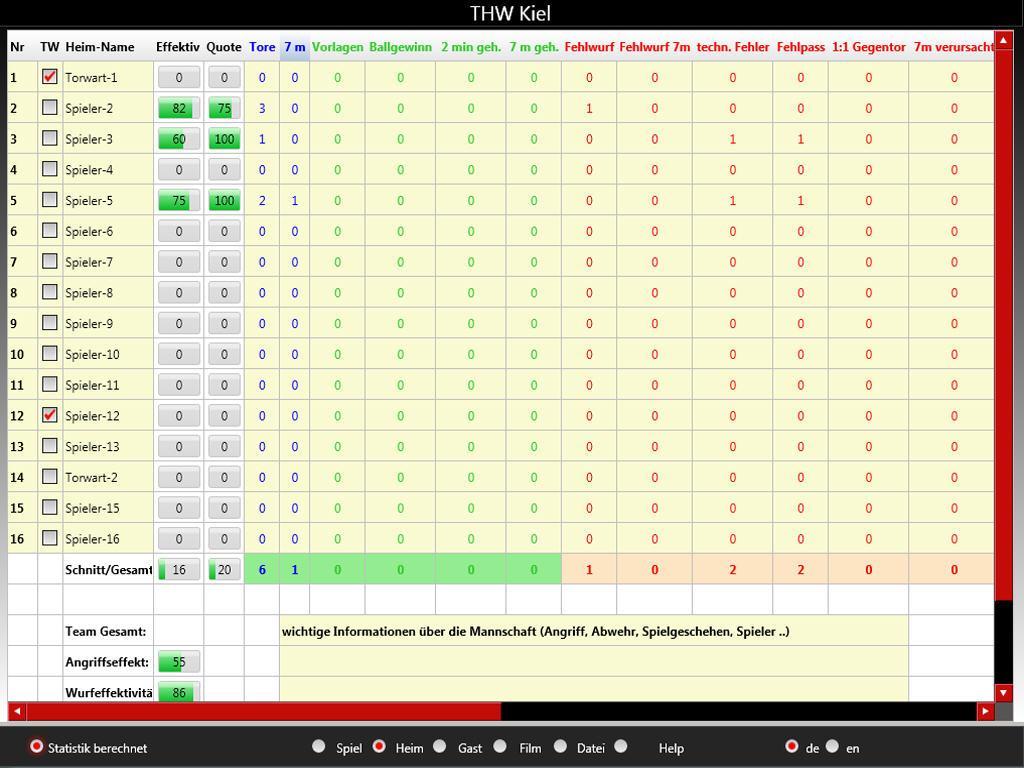Uncheck the TW checkbox for Torwart-1
Viewport: 1024px width, 768px height.
tap(50, 77)
